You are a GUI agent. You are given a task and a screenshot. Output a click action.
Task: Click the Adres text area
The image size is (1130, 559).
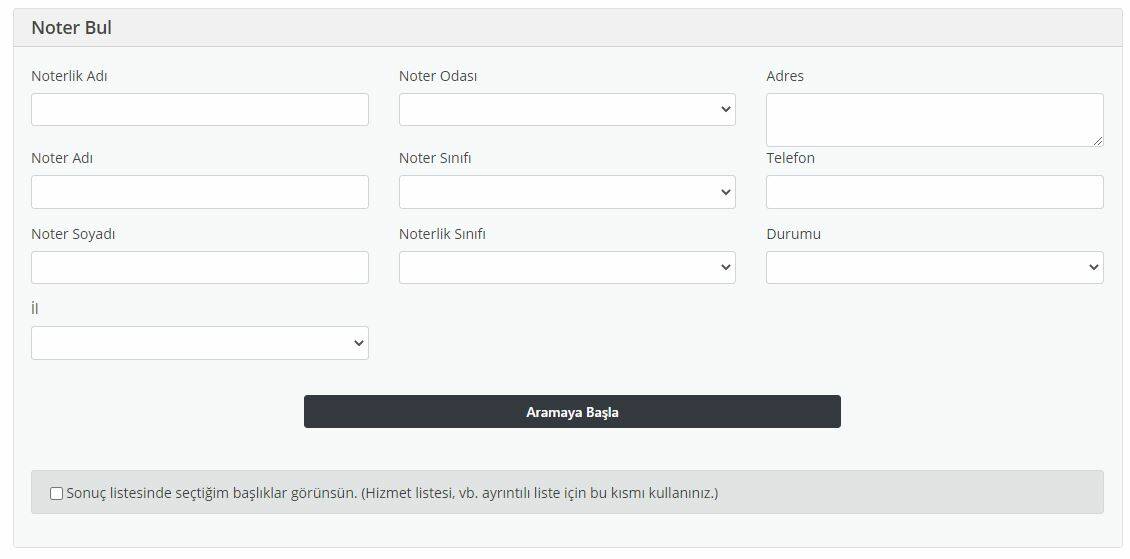click(x=934, y=120)
